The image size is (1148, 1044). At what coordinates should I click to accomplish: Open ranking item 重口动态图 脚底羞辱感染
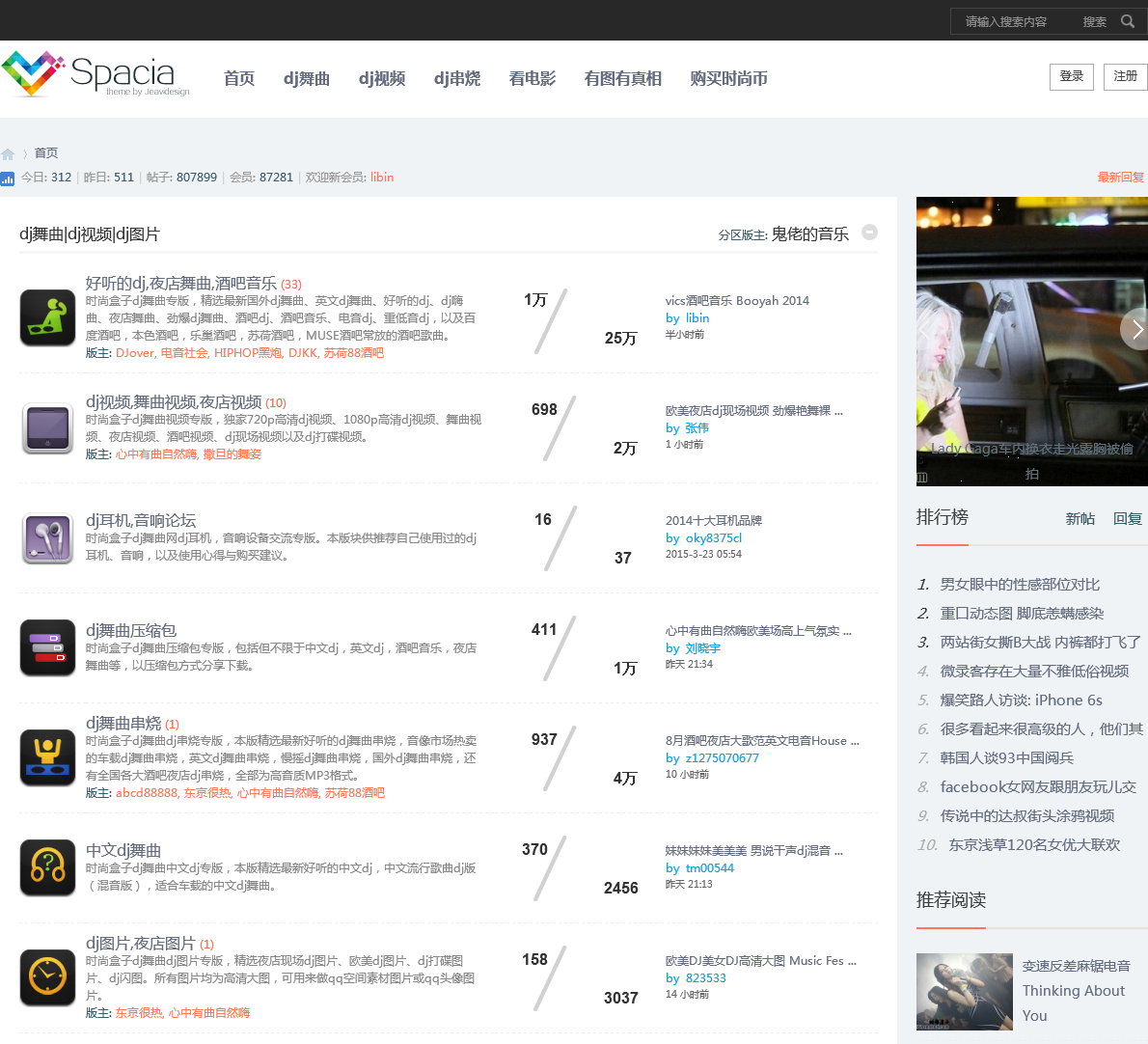pos(1022,614)
